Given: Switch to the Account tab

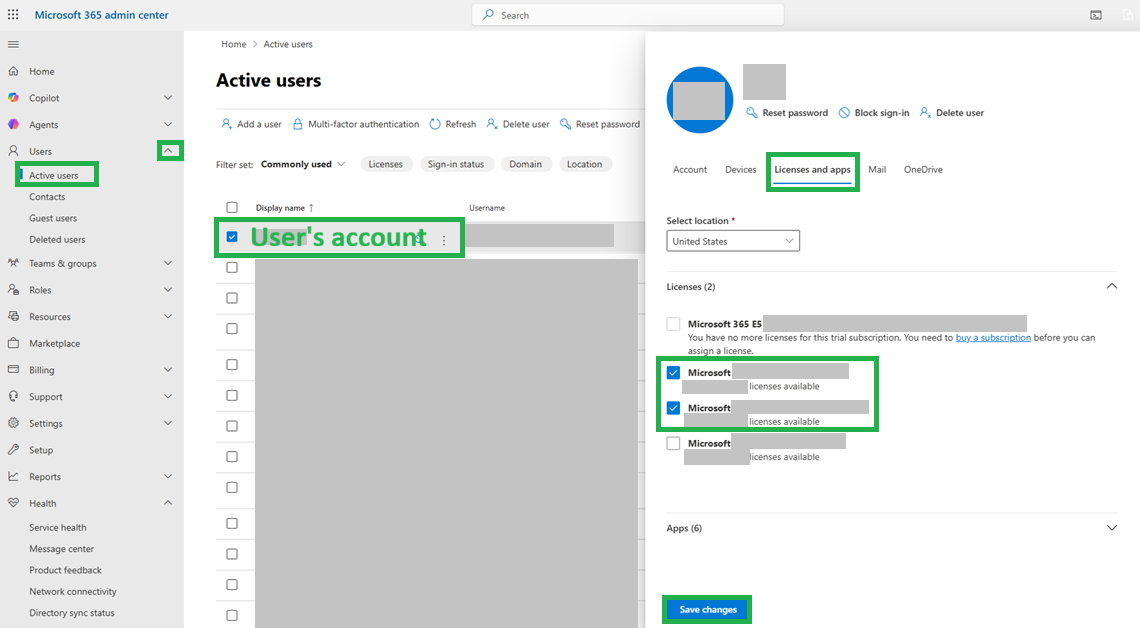Looking at the screenshot, I should [689, 169].
